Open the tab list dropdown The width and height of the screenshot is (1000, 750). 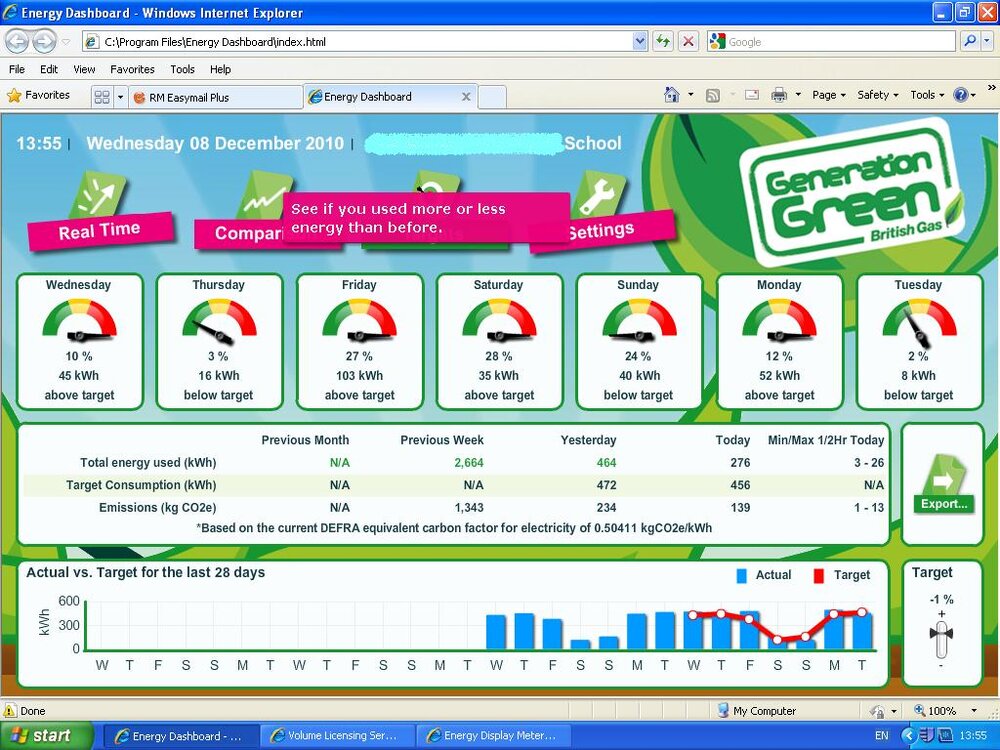click(120, 97)
